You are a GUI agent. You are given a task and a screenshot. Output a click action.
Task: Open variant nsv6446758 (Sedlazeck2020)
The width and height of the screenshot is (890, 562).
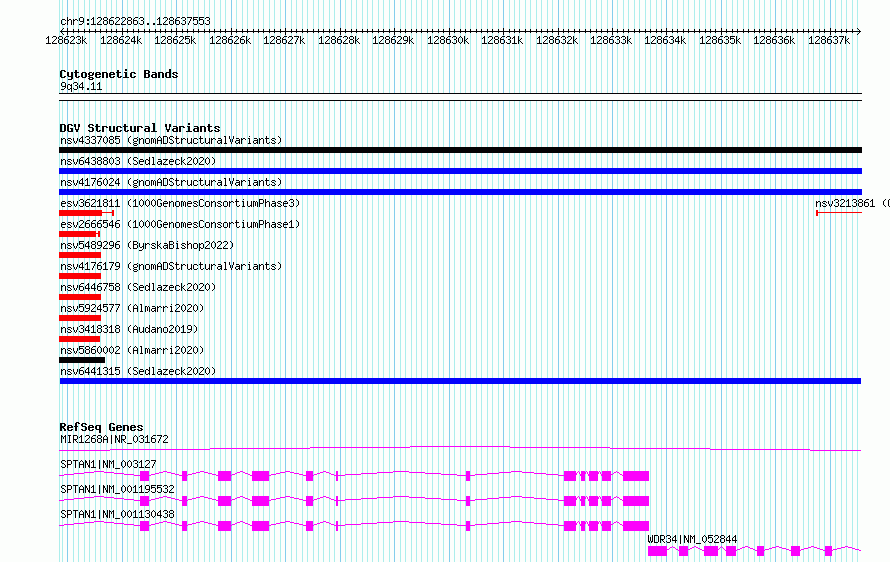click(138, 287)
